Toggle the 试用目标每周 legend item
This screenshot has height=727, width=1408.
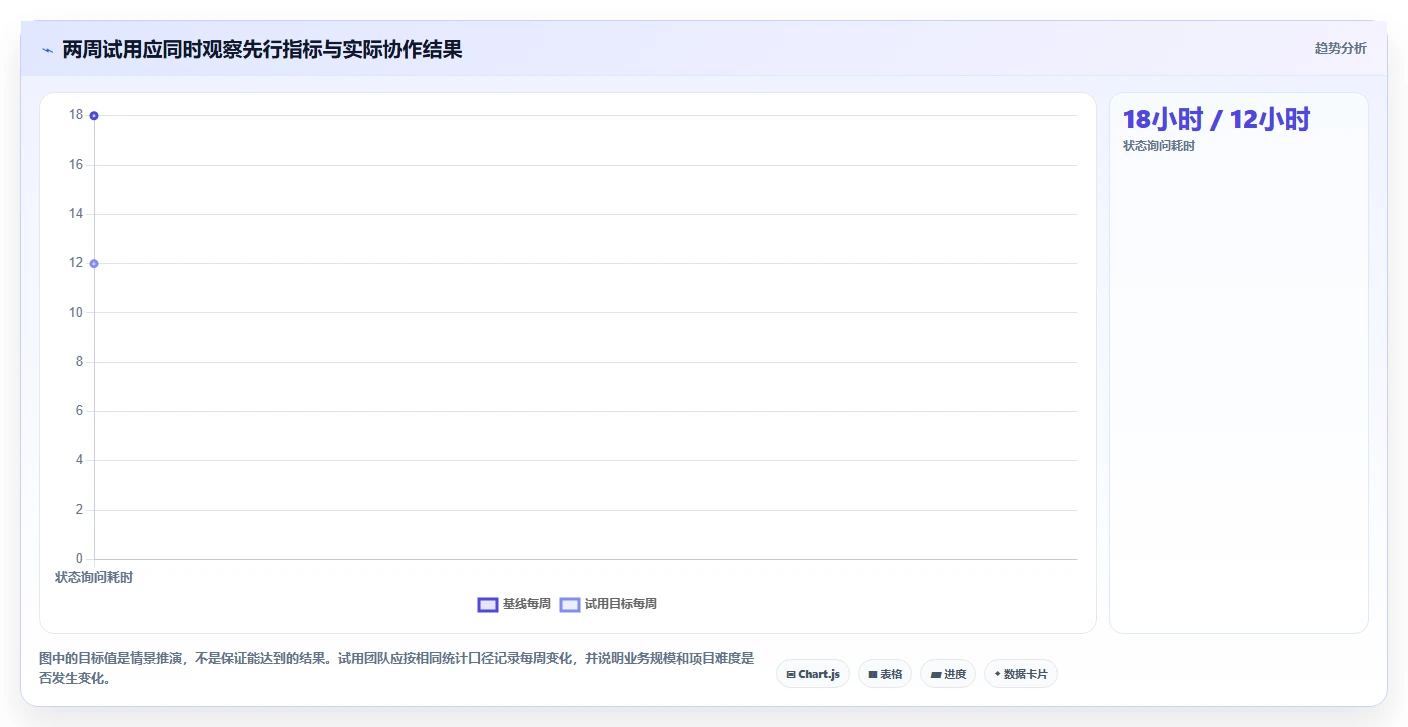coord(608,604)
